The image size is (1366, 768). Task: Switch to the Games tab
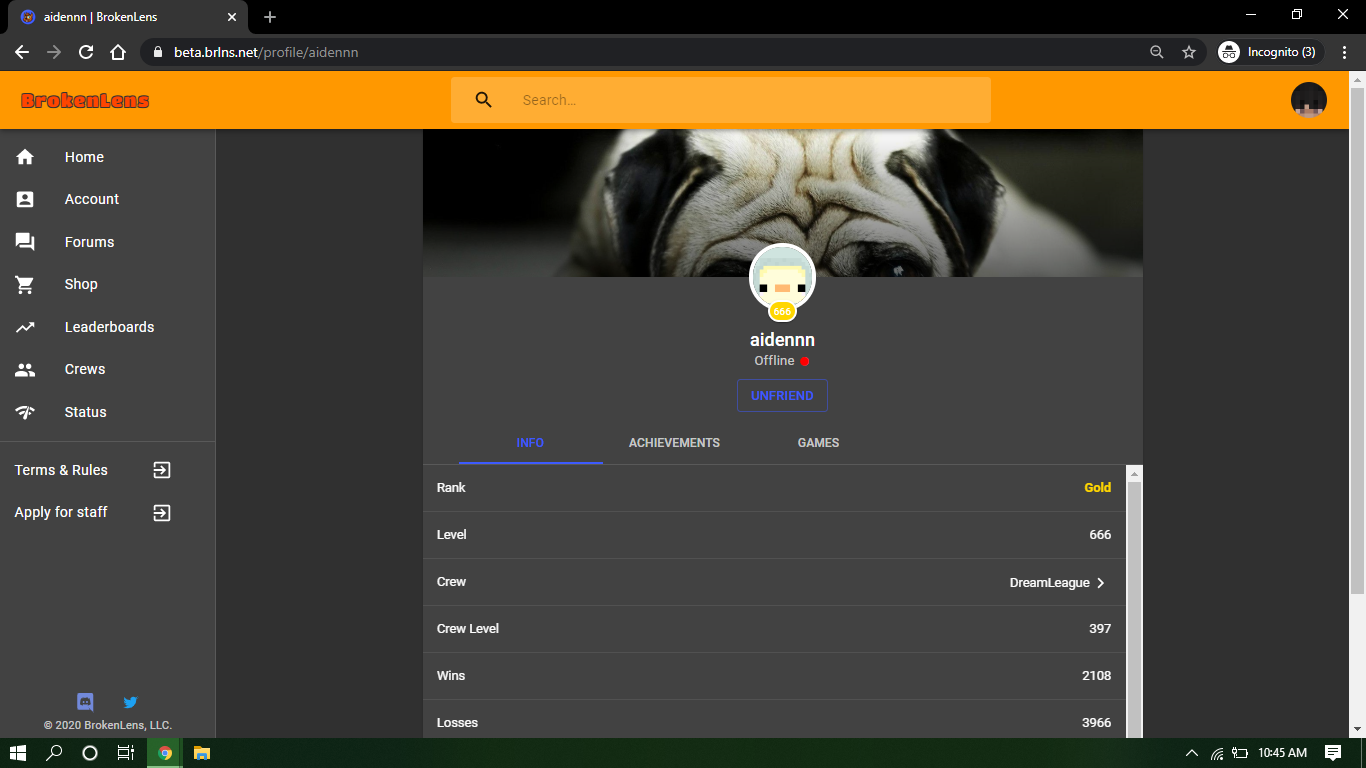(x=818, y=443)
